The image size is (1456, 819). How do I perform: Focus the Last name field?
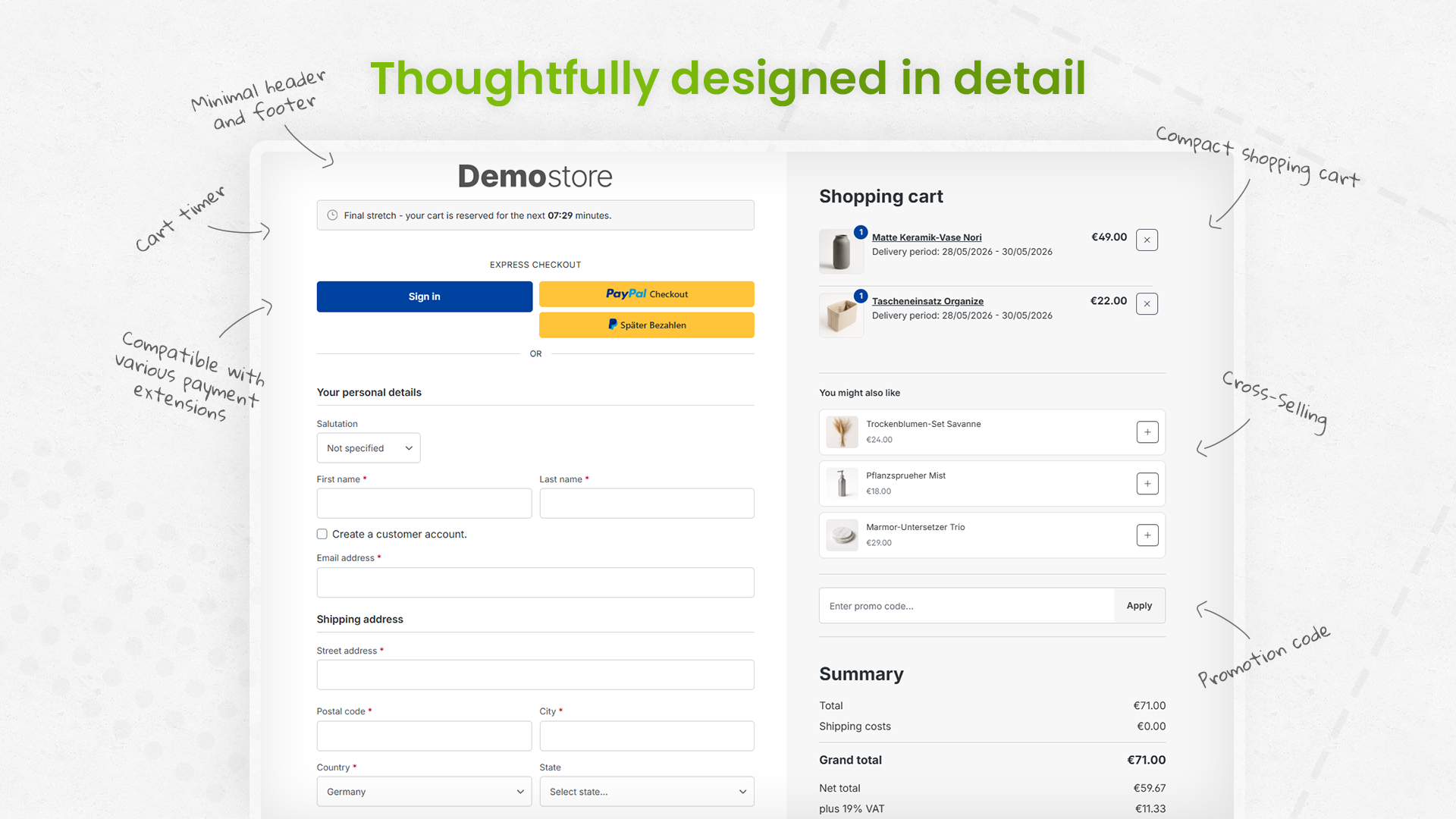coord(647,504)
